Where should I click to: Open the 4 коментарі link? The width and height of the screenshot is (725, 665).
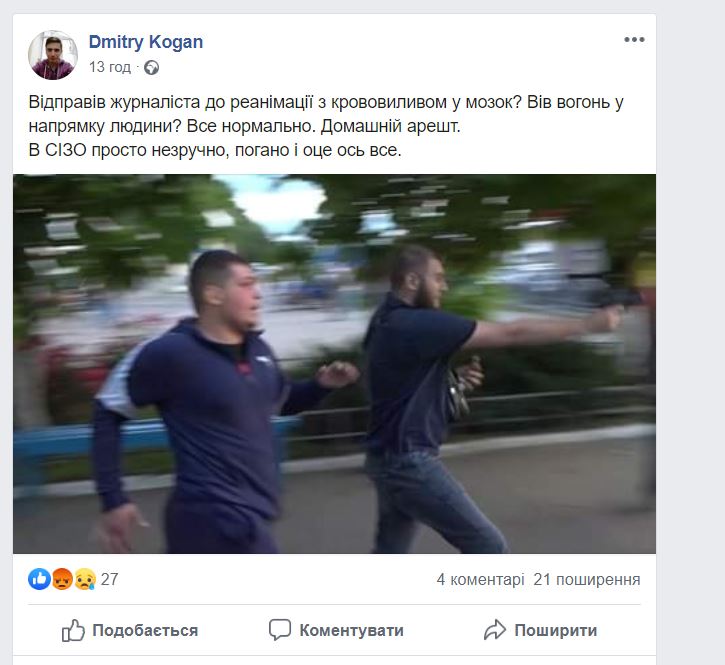click(x=480, y=579)
